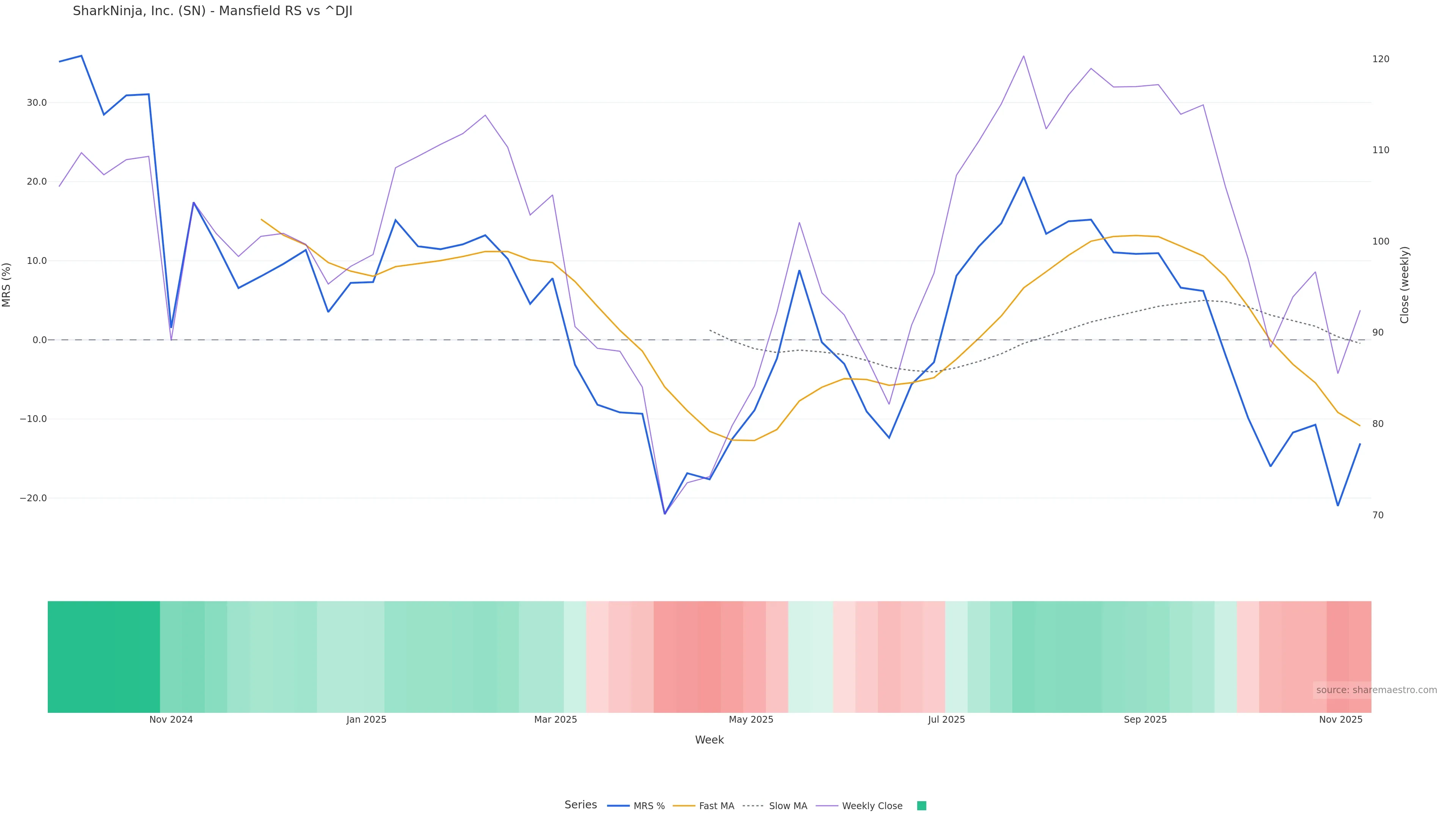Click the Mar 2025 x-axis tick label

coord(555,720)
